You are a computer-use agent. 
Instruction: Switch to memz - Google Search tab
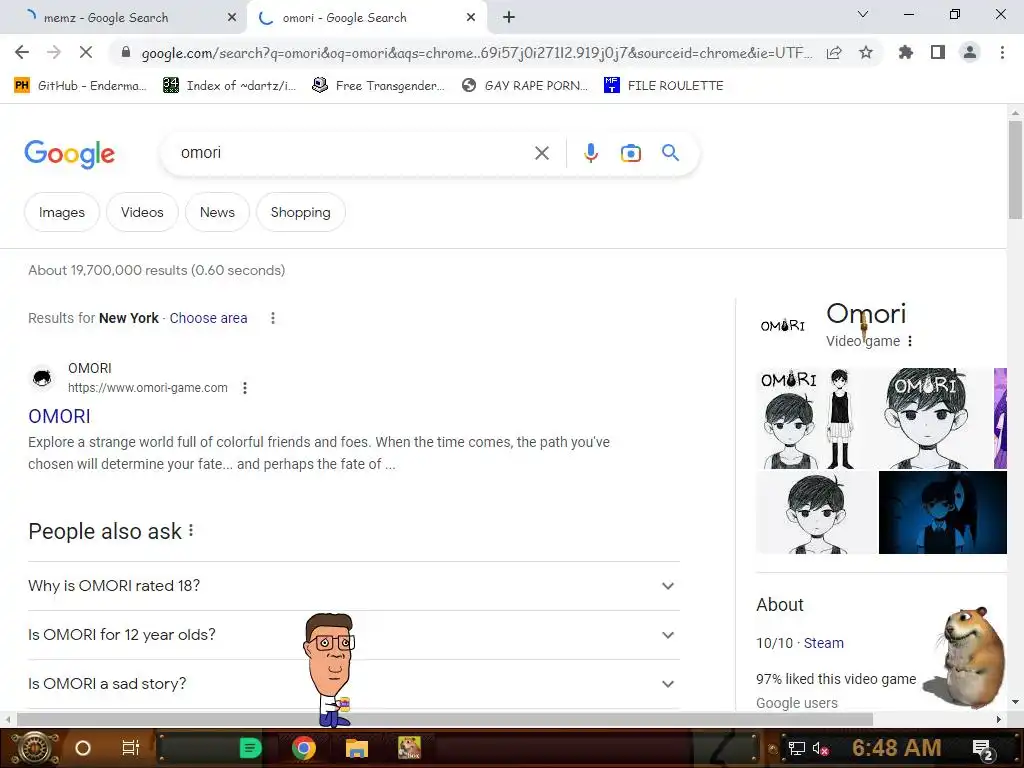point(124,18)
